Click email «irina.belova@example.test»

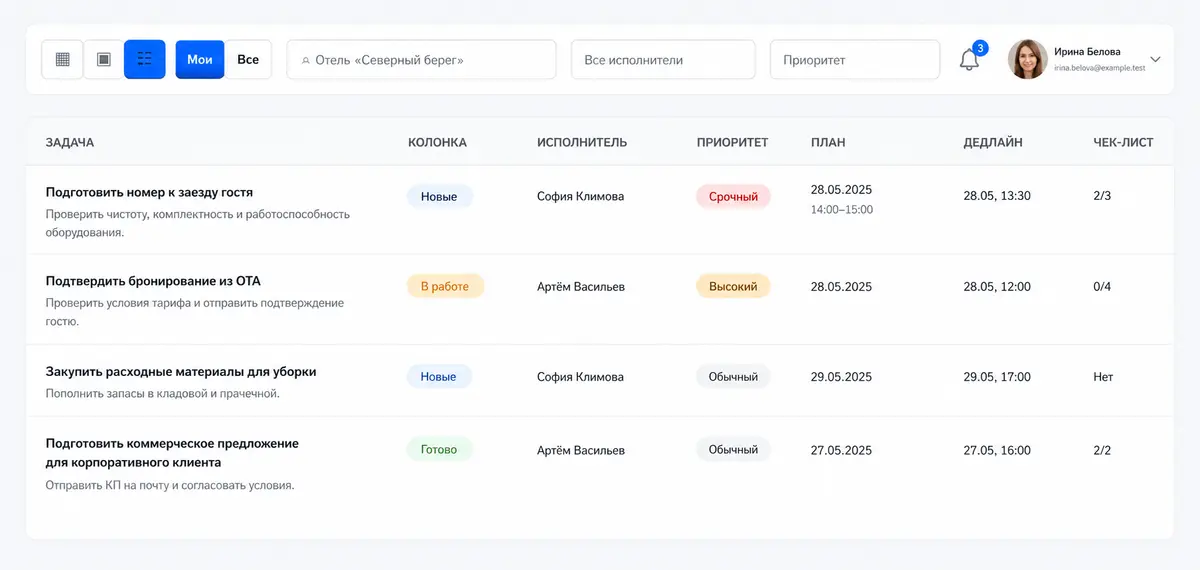click(1099, 68)
